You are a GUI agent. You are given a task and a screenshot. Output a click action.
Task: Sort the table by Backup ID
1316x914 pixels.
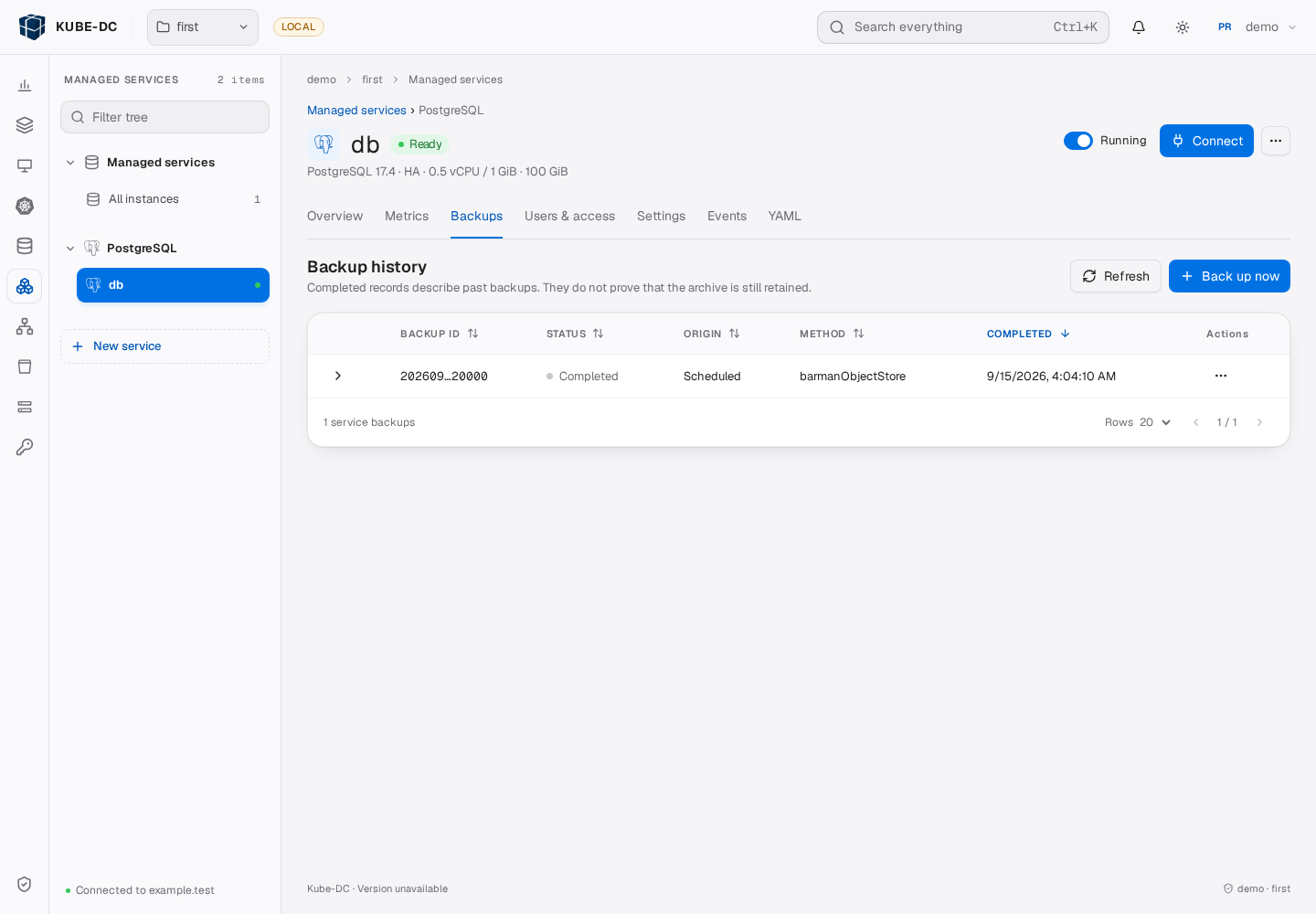coord(440,334)
